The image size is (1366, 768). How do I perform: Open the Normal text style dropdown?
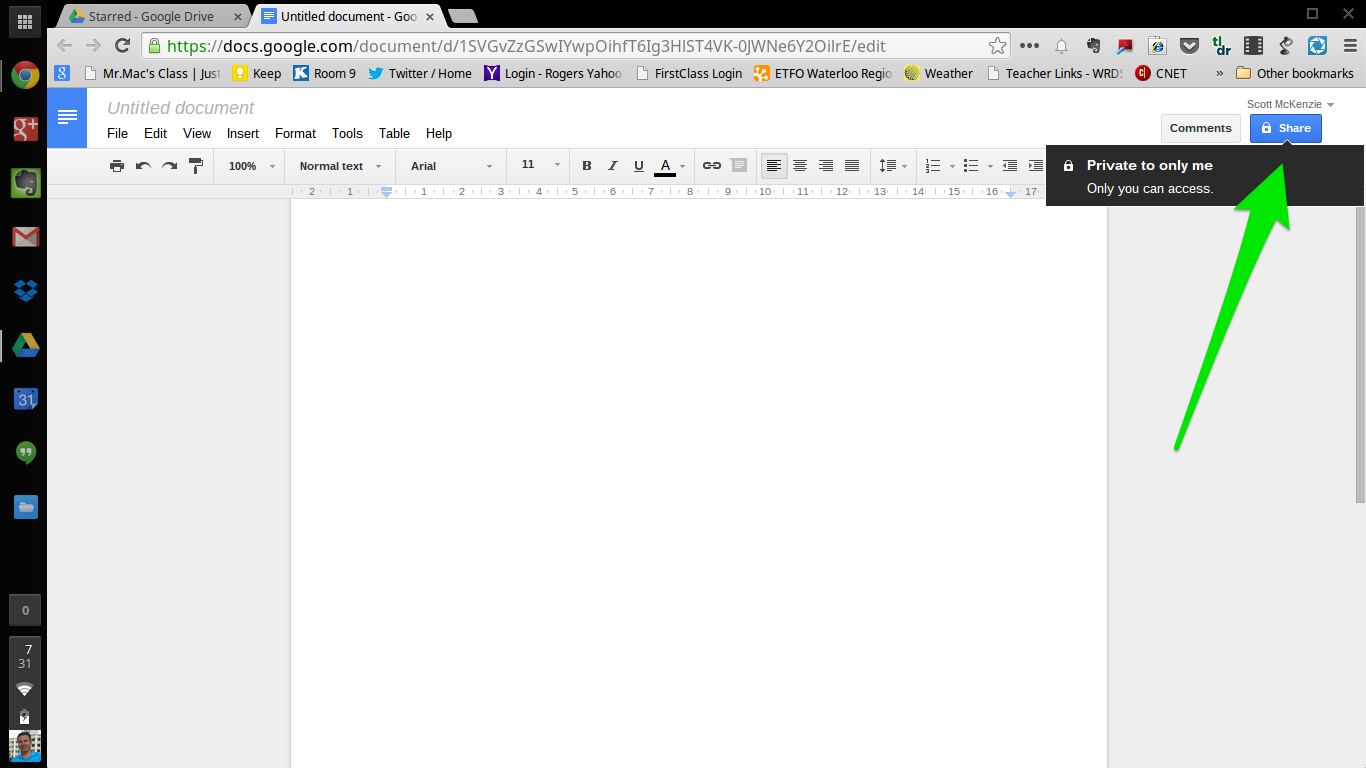click(340, 166)
